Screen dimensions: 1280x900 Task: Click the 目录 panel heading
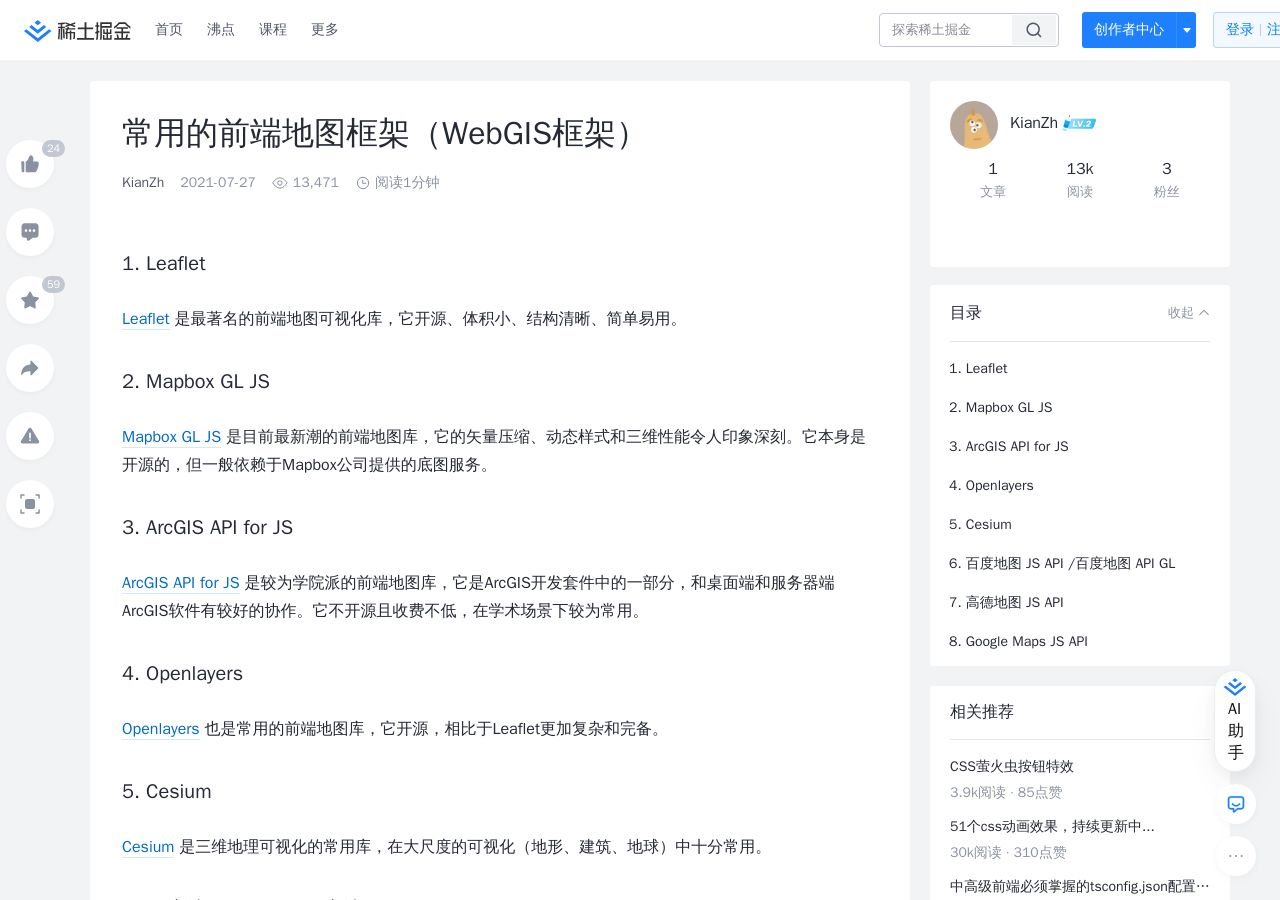click(x=966, y=313)
